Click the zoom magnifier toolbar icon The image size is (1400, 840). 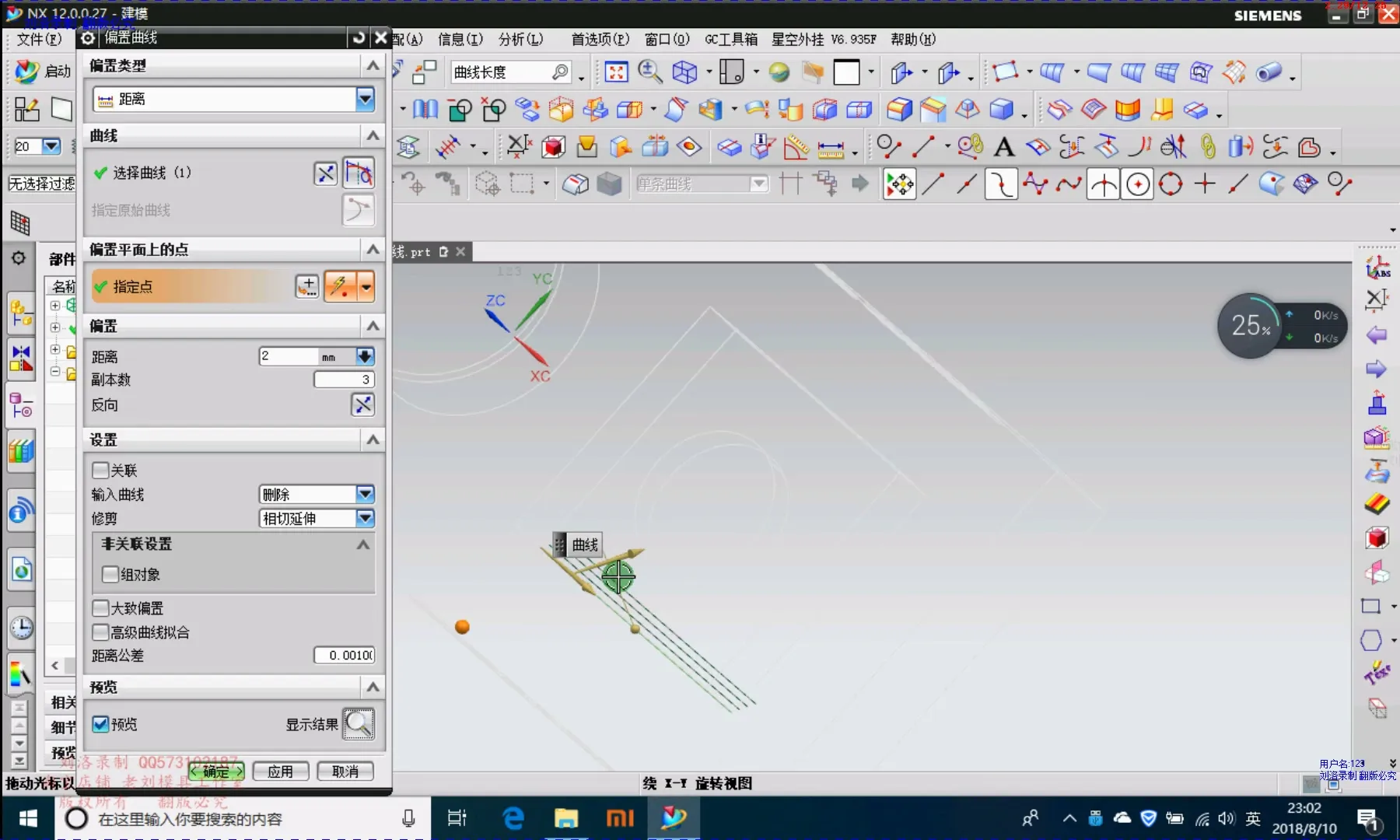[x=649, y=72]
